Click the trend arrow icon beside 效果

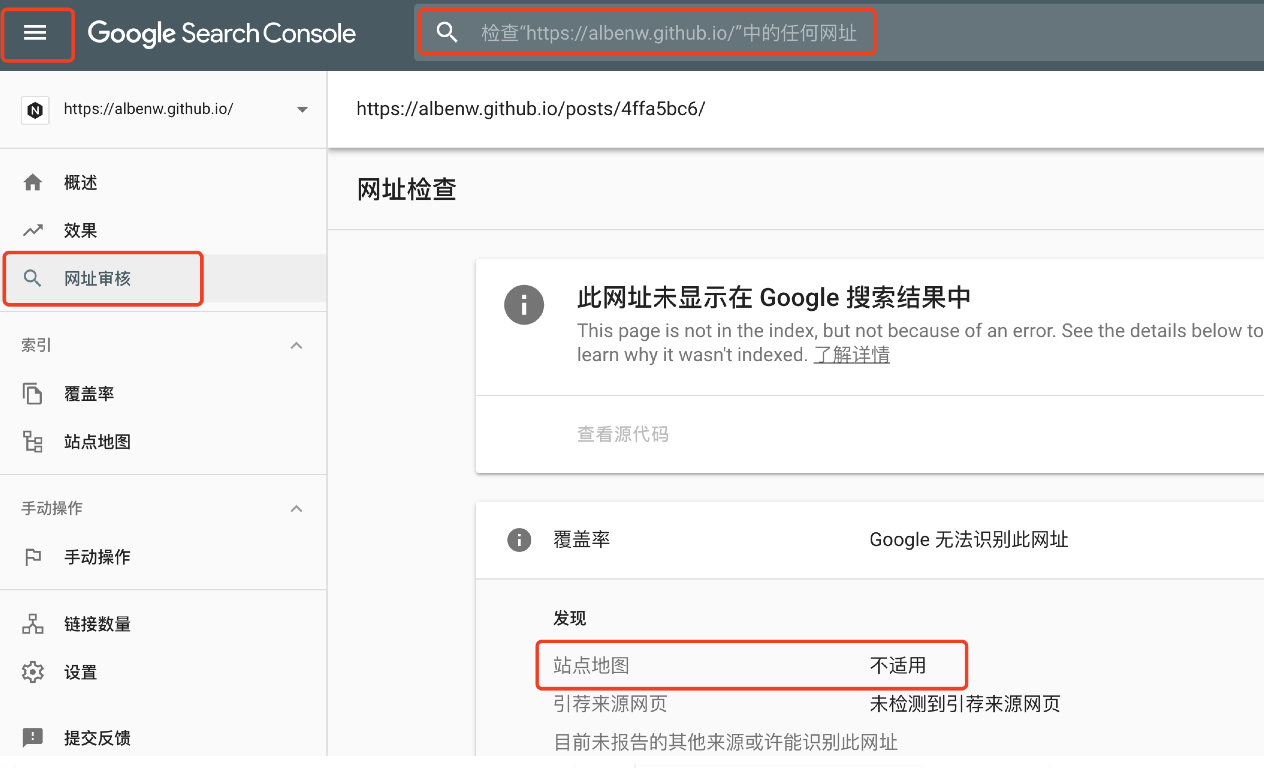point(33,231)
